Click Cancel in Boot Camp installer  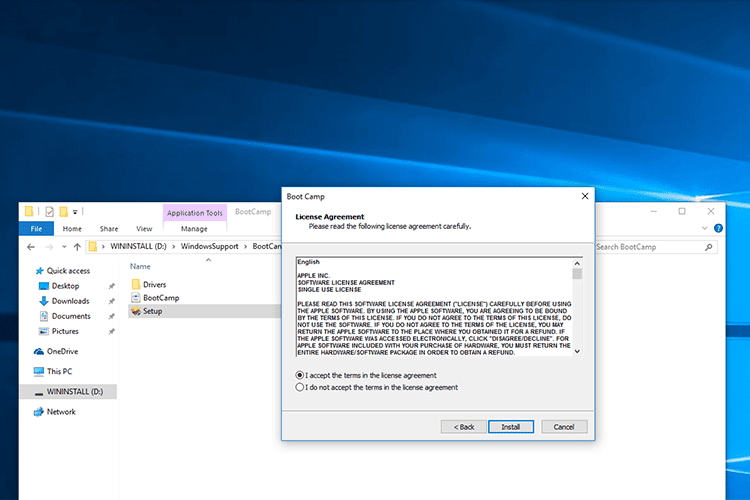(x=564, y=427)
